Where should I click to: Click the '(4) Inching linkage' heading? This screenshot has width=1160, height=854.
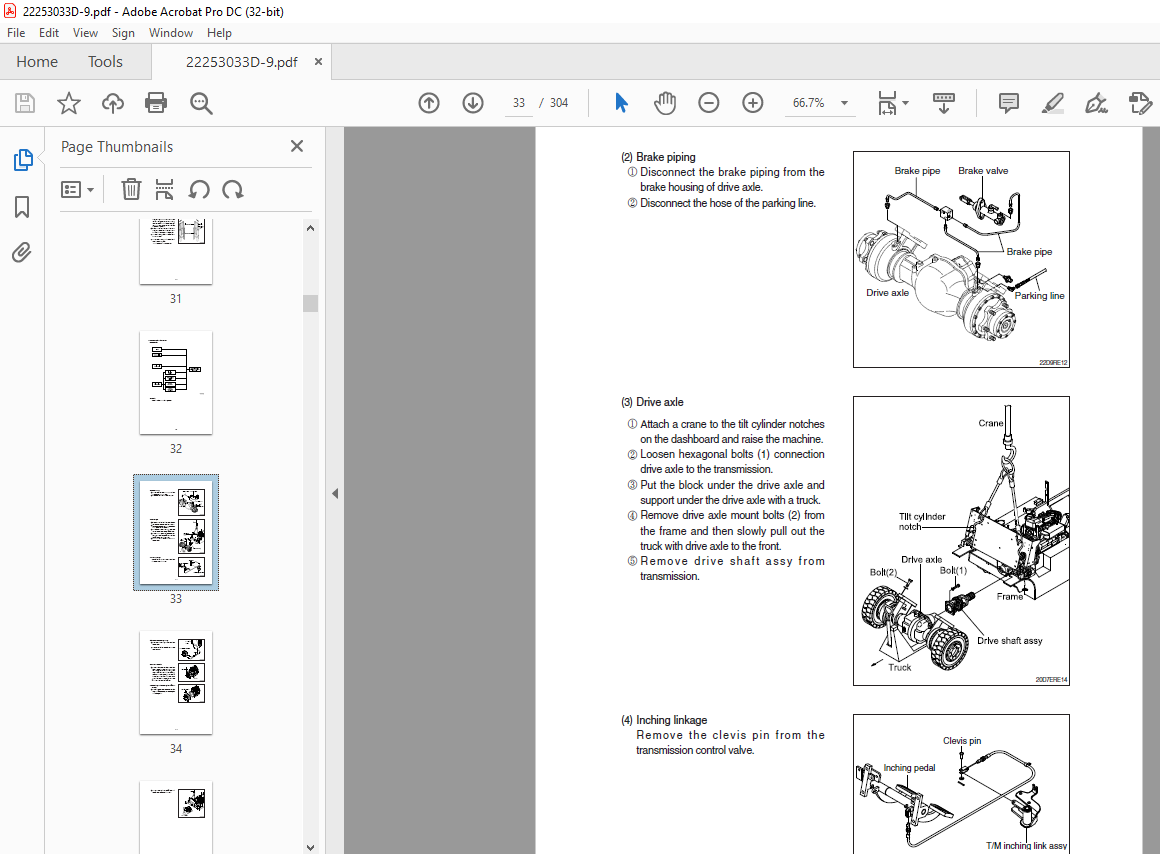(x=664, y=720)
